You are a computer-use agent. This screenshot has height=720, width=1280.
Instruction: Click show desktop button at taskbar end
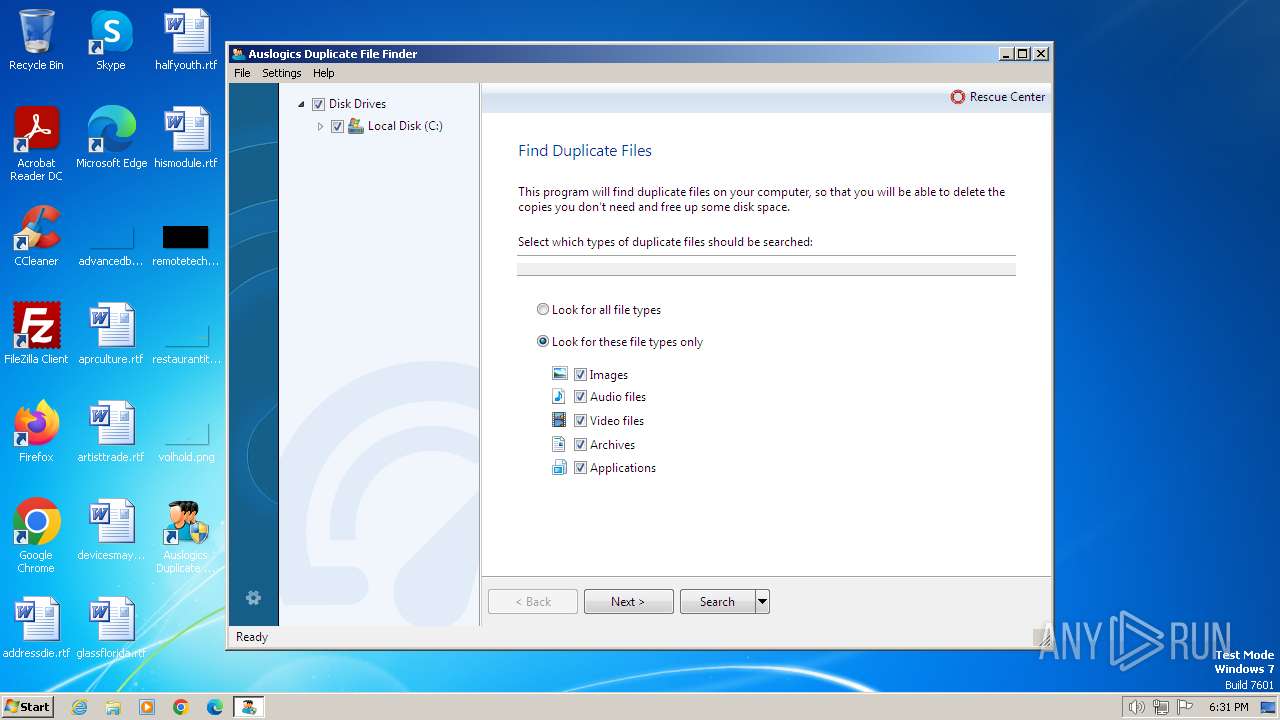point(1268,707)
